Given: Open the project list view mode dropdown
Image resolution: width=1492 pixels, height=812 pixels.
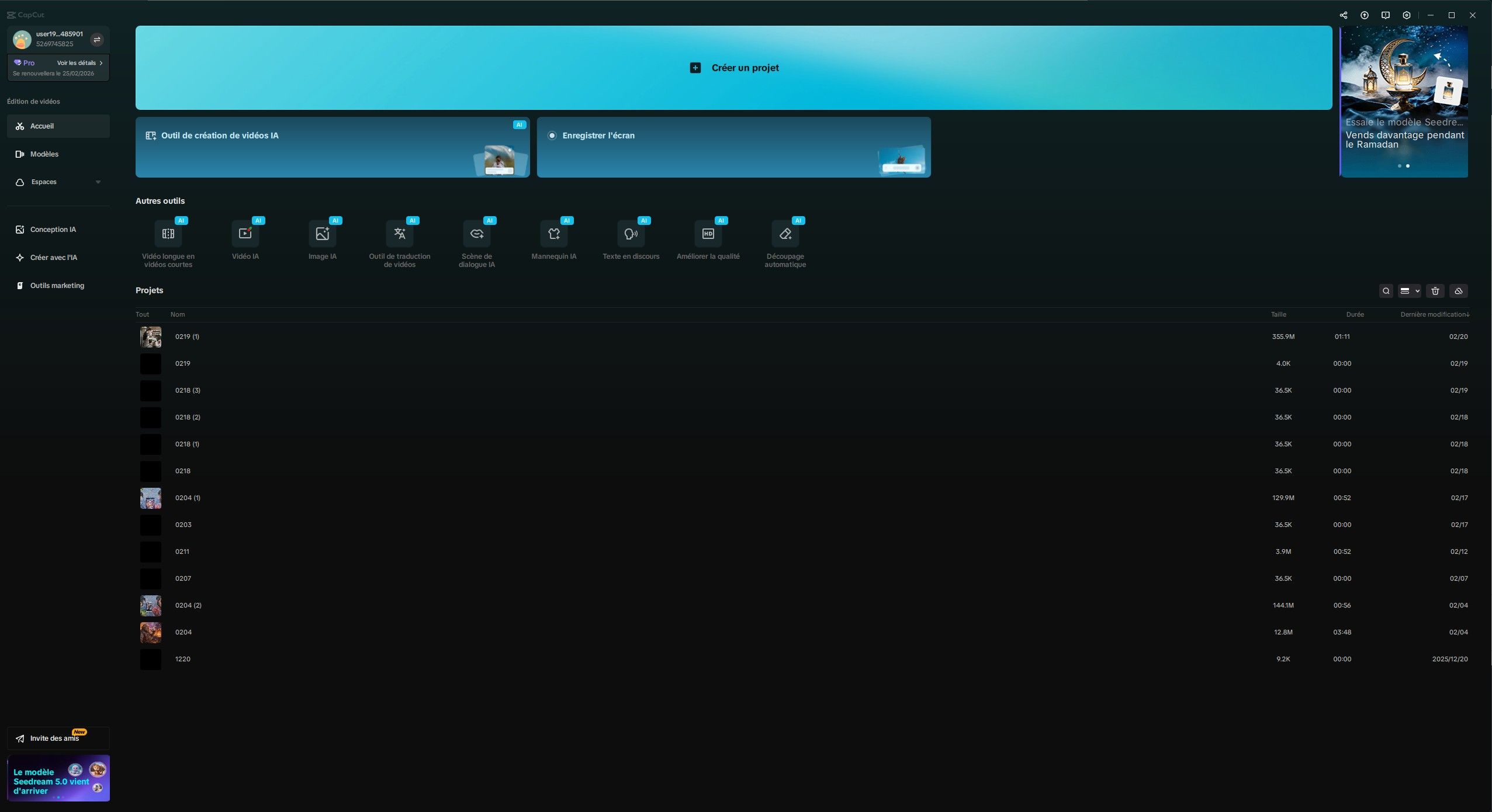Looking at the screenshot, I should [1410, 291].
